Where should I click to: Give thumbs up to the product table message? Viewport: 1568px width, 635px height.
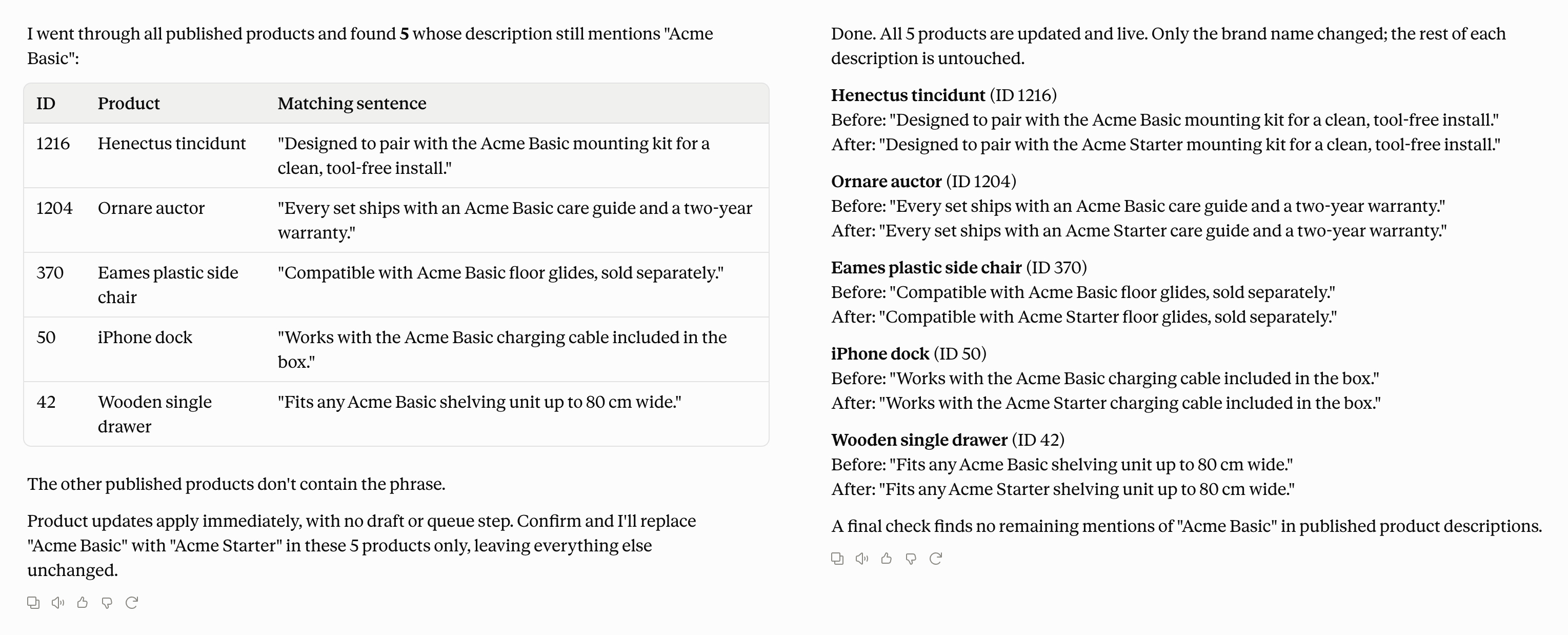82,603
